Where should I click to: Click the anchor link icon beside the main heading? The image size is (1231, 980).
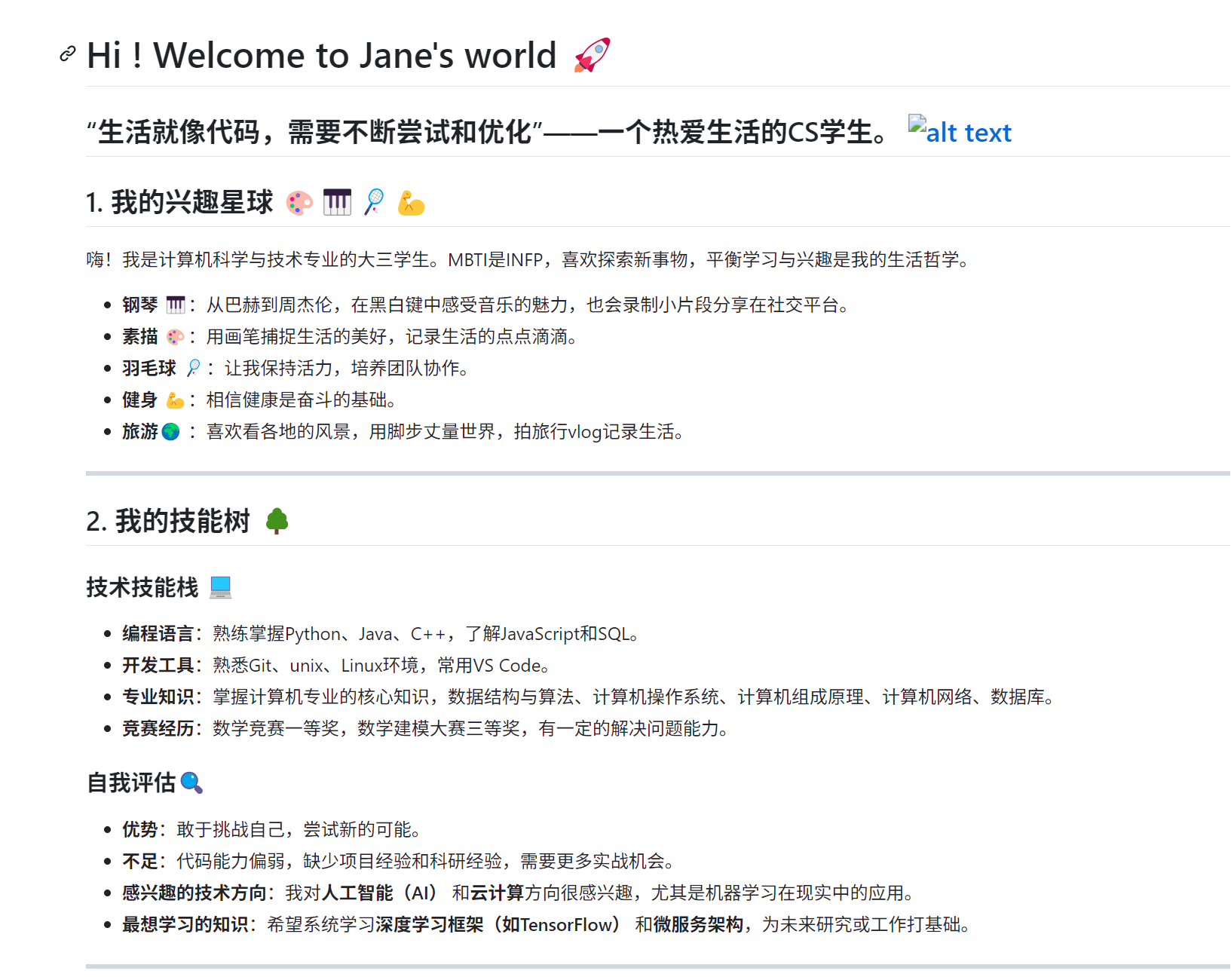click(68, 54)
